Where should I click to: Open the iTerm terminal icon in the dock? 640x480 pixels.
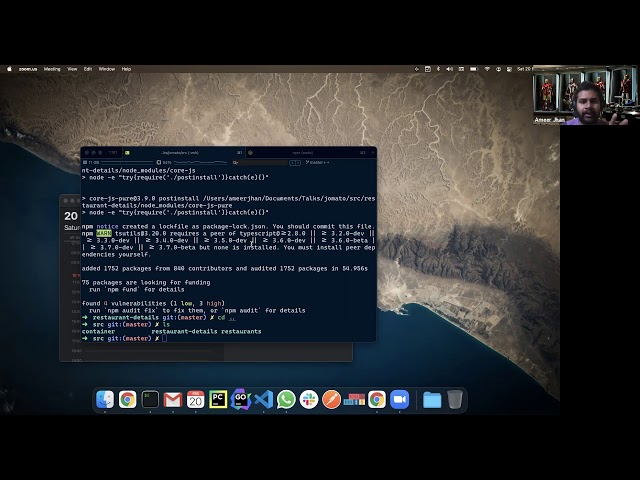pos(150,399)
